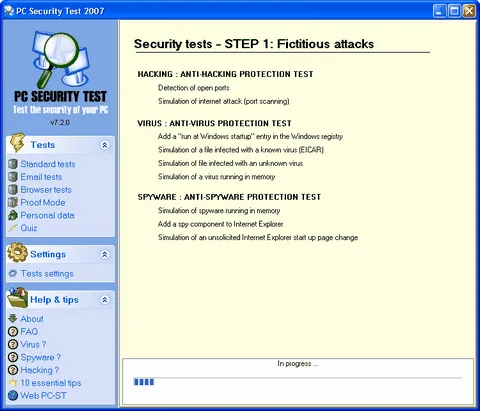Viewport: 480px width, 411px height.
Task: Click the 'In progress ...' status text
Action: 298,364
